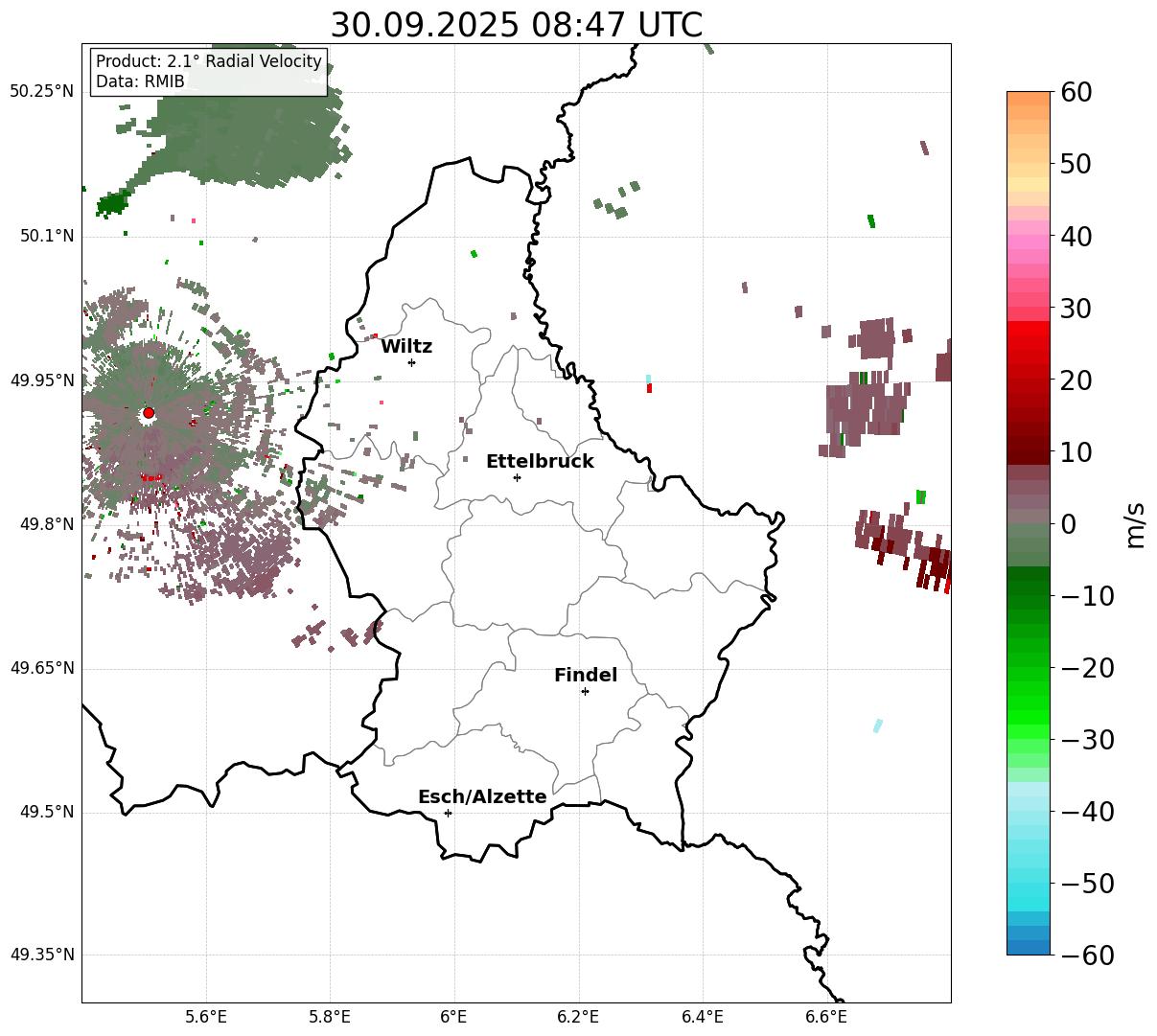The width and height of the screenshot is (1157, 1036).
Task: Click the 5.6°E longitude tick label
Action: (x=206, y=1017)
